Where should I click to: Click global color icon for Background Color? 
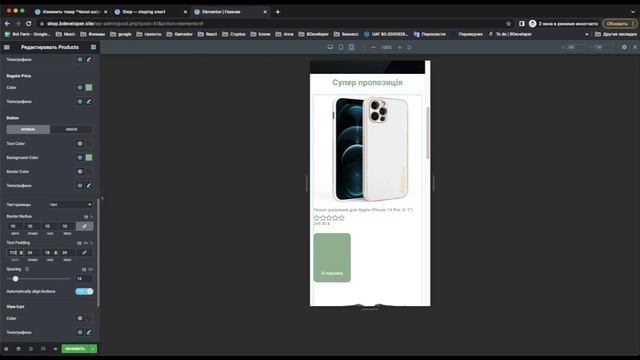click(x=80, y=157)
